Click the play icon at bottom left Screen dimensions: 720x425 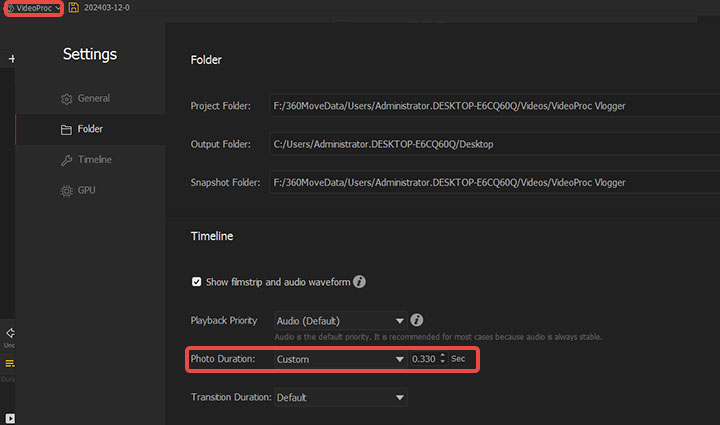(9, 417)
